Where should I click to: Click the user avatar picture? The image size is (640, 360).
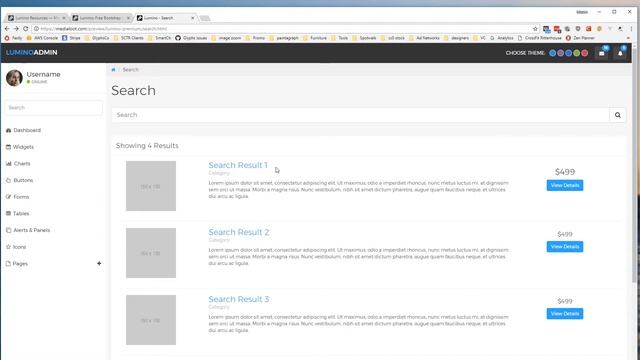(14, 78)
